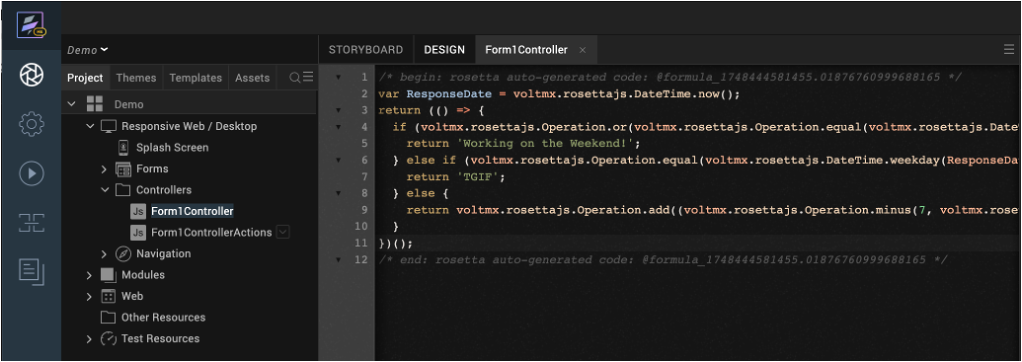Click the Controllers folder icon
Viewport: 1022px width, 362px height.
coord(123,190)
